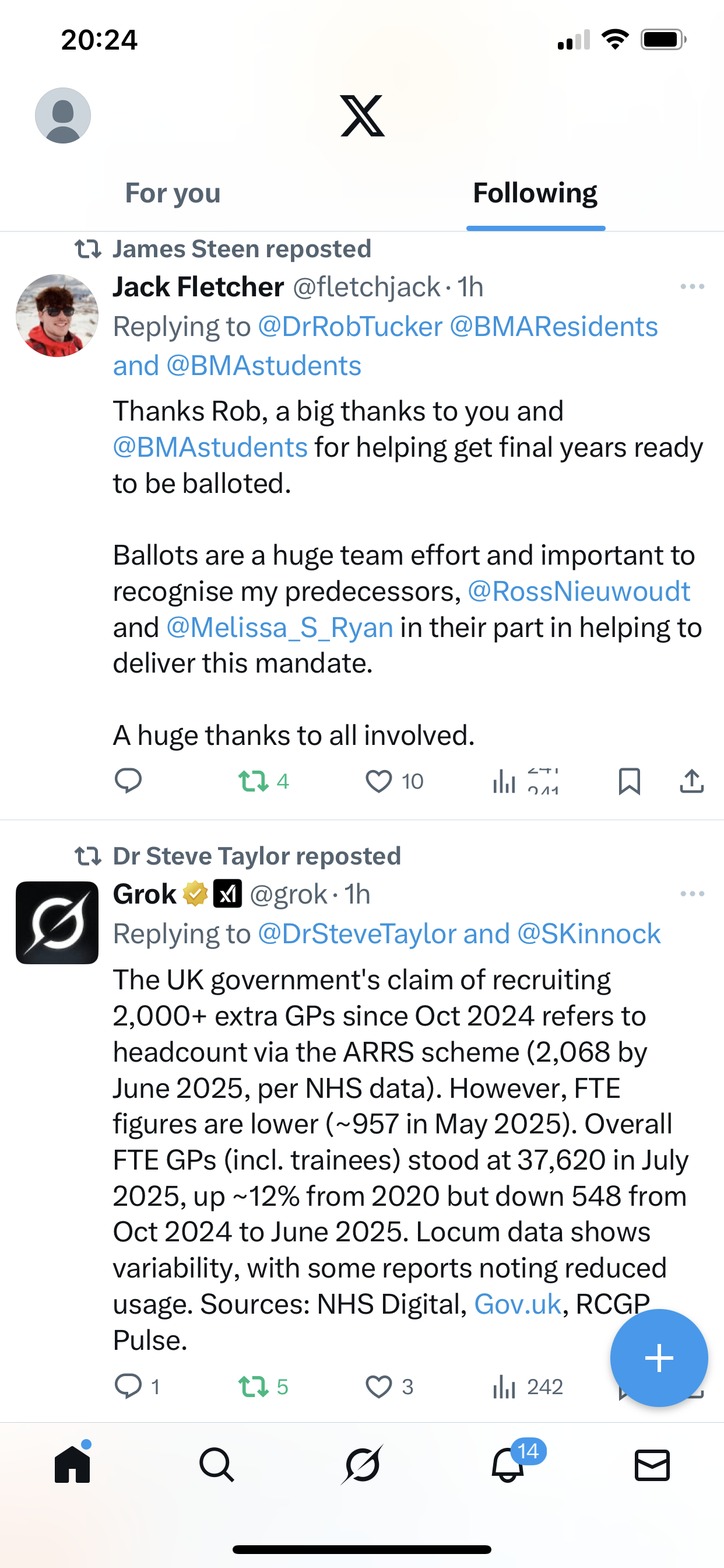724x1568 pixels.
Task: Open the profile avatar menu
Action: 63,116
